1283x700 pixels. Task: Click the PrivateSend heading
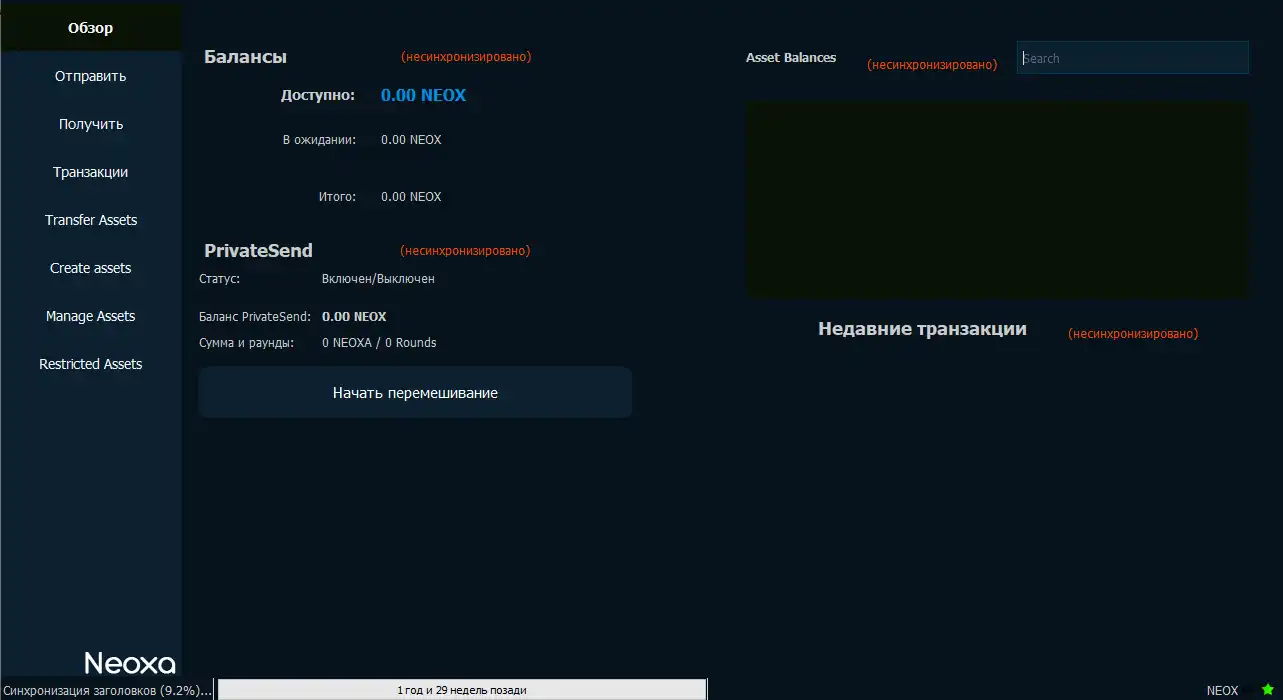(x=258, y=251)
